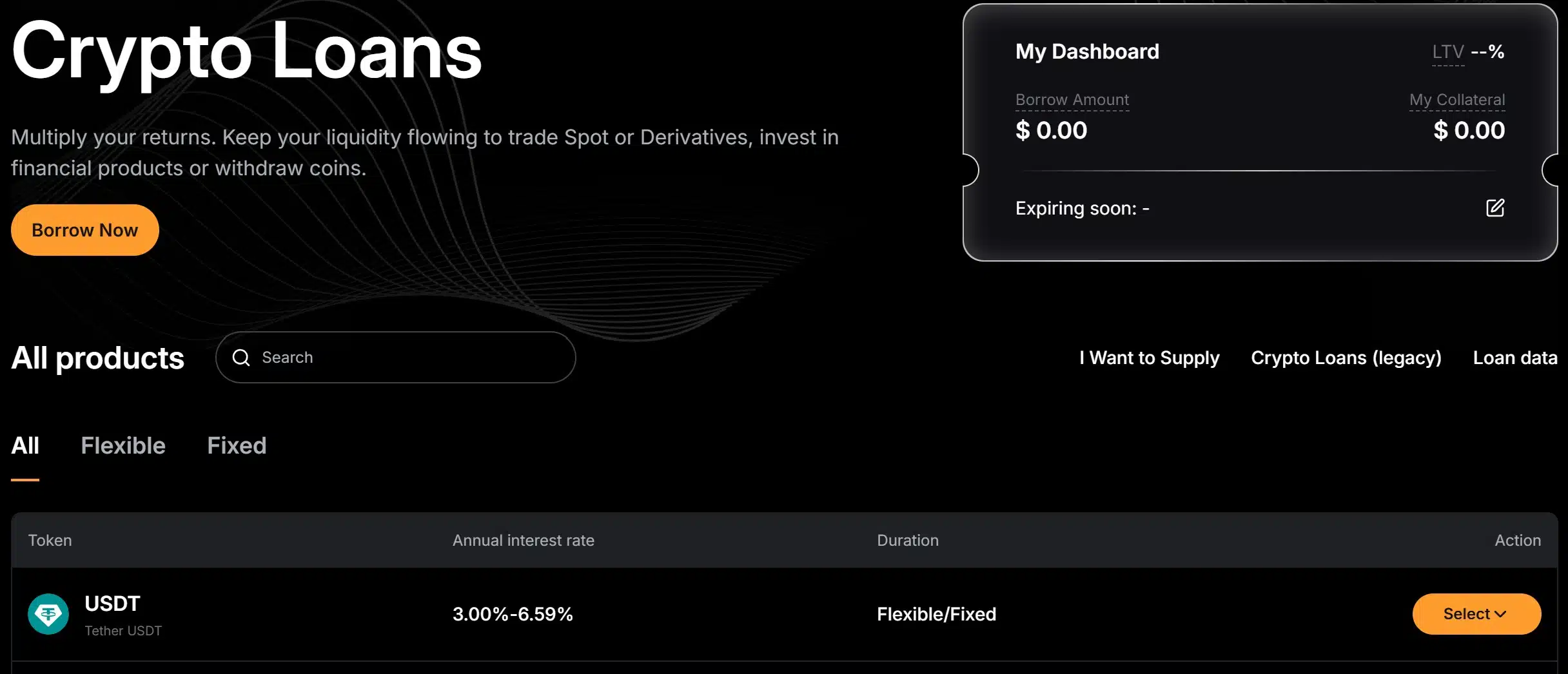This screenshot has width=1568, height=674.
Task: Open Crypto Loans (legacy) page
Action: click(x=1346, y=358)
